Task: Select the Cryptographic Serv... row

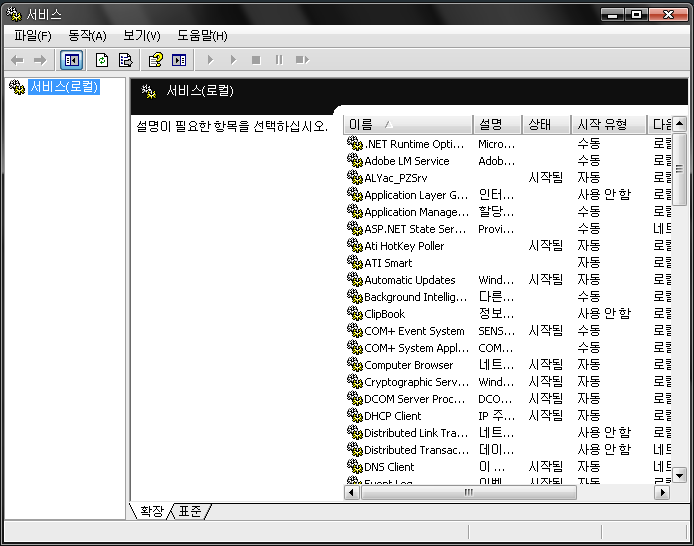Action: click(508, 381)
